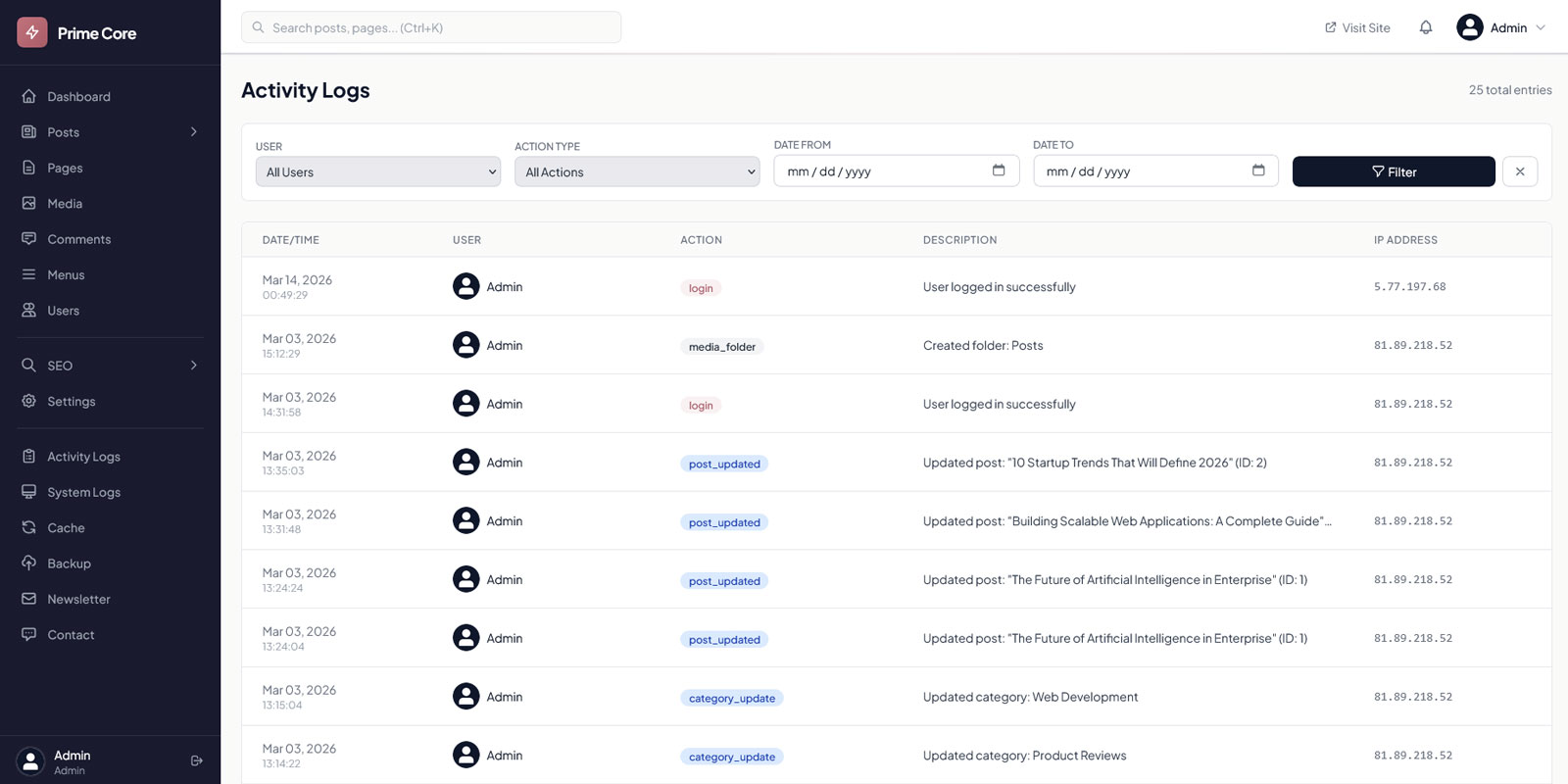Open the Visit Site external link
This screenshot has width=1568, height=784.
tap(1357, 27)
